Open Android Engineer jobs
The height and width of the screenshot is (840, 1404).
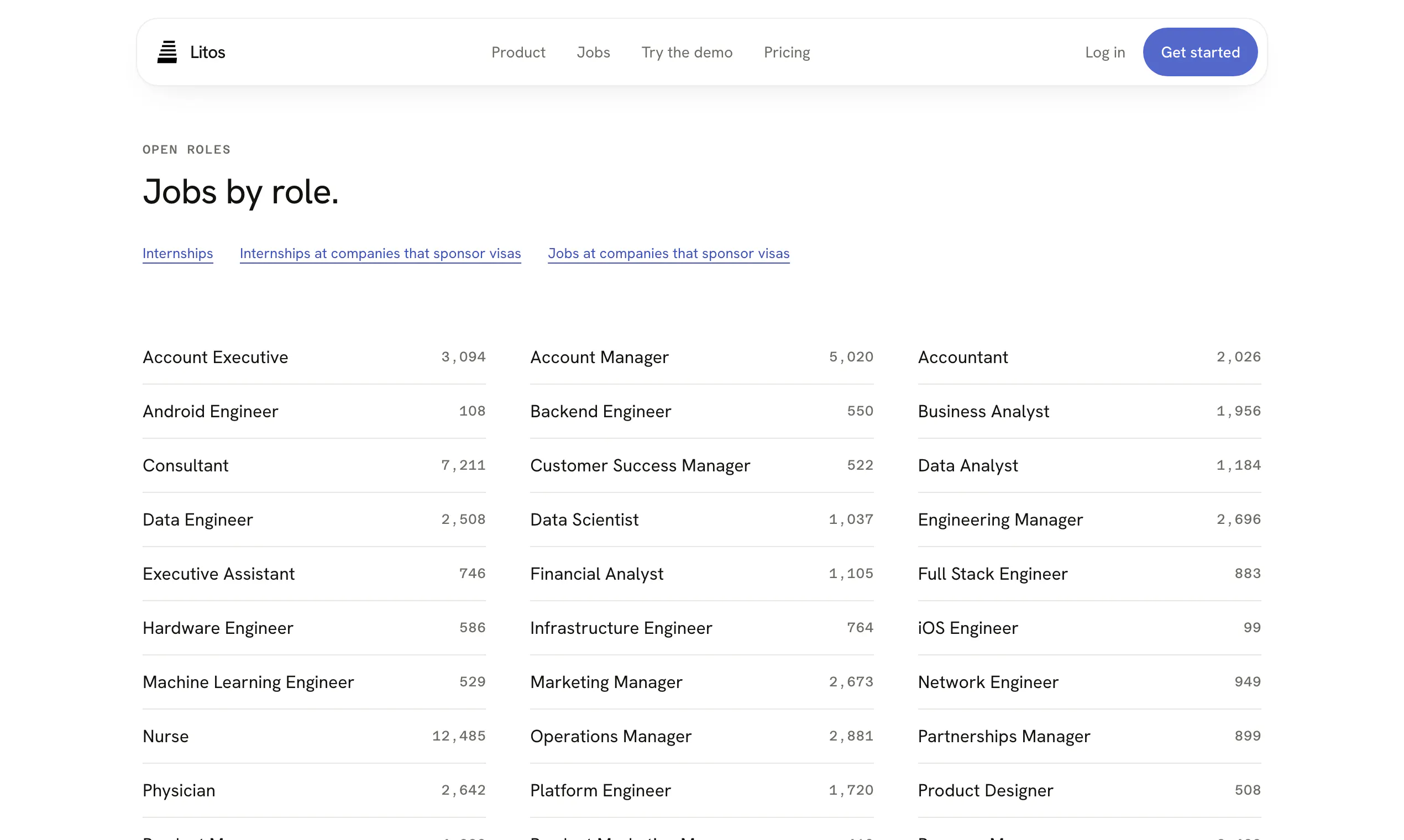click(x=314, y=412)
